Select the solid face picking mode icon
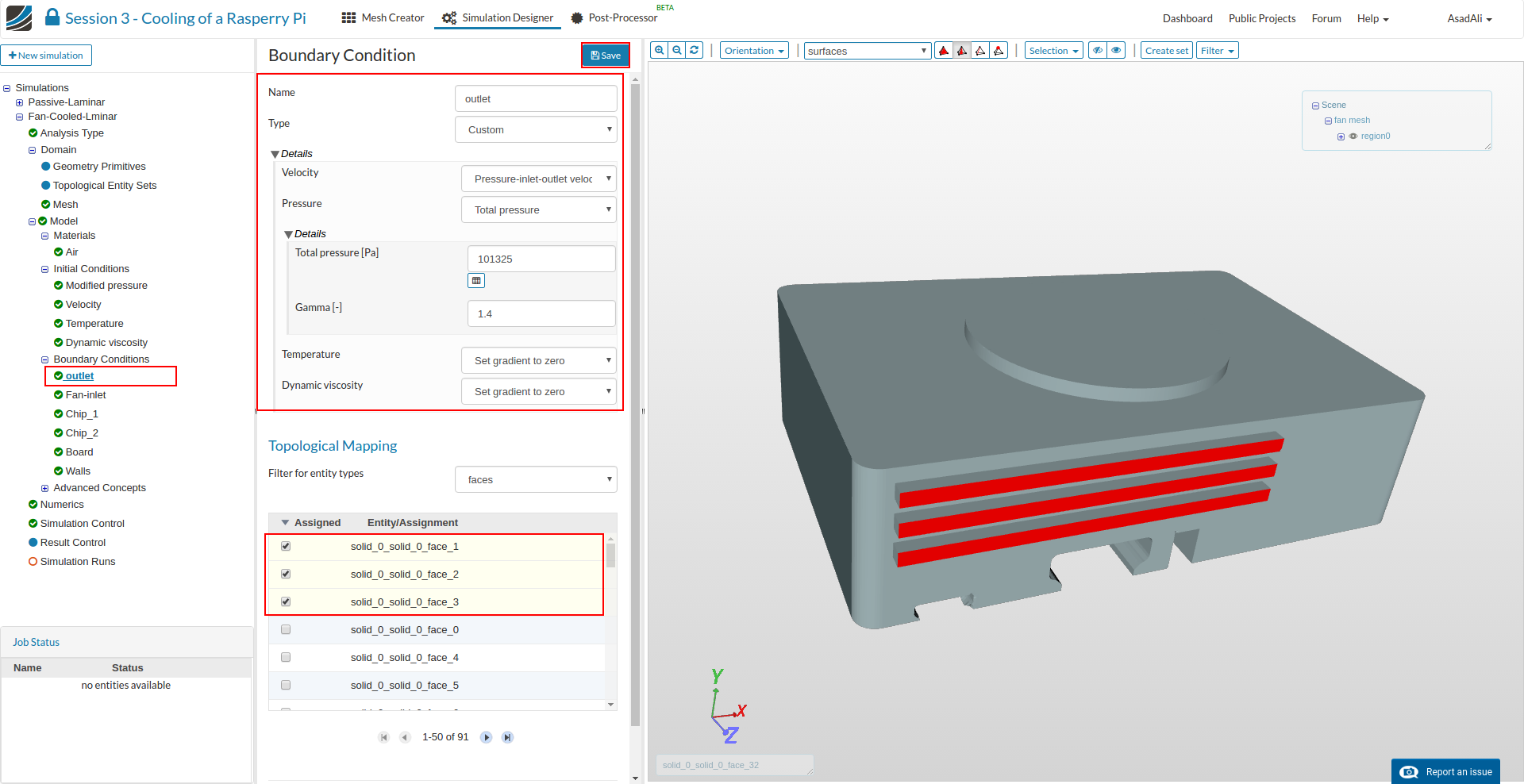The height and width of the screenshot is (784, 1524). (944, 51)
